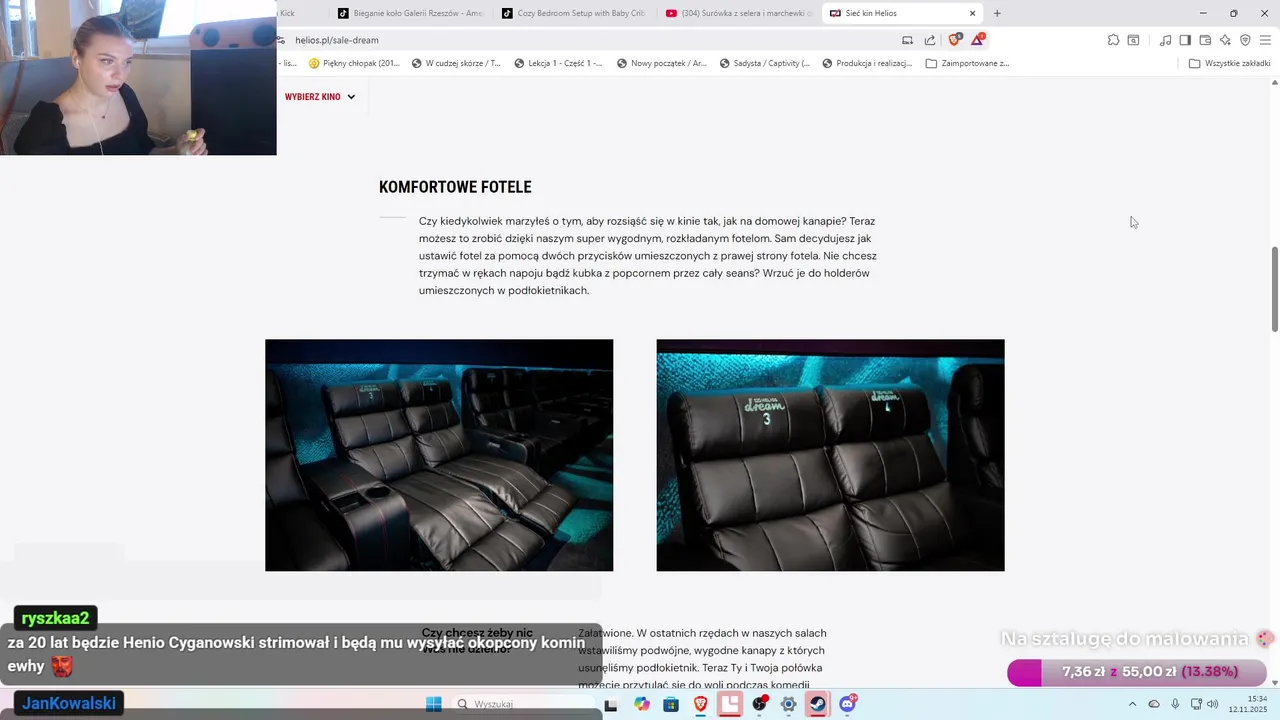Click the share page icon in address bar

[930, 40]
